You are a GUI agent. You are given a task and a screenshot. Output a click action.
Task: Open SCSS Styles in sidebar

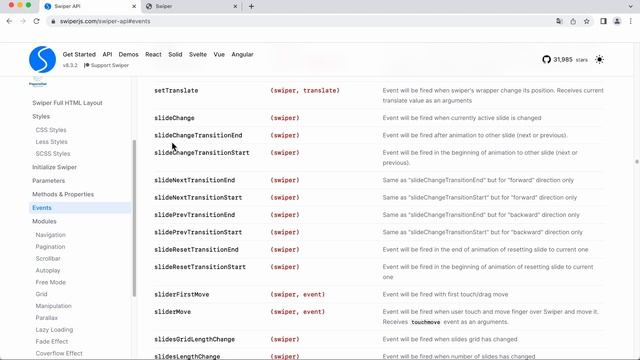[53, 153]
